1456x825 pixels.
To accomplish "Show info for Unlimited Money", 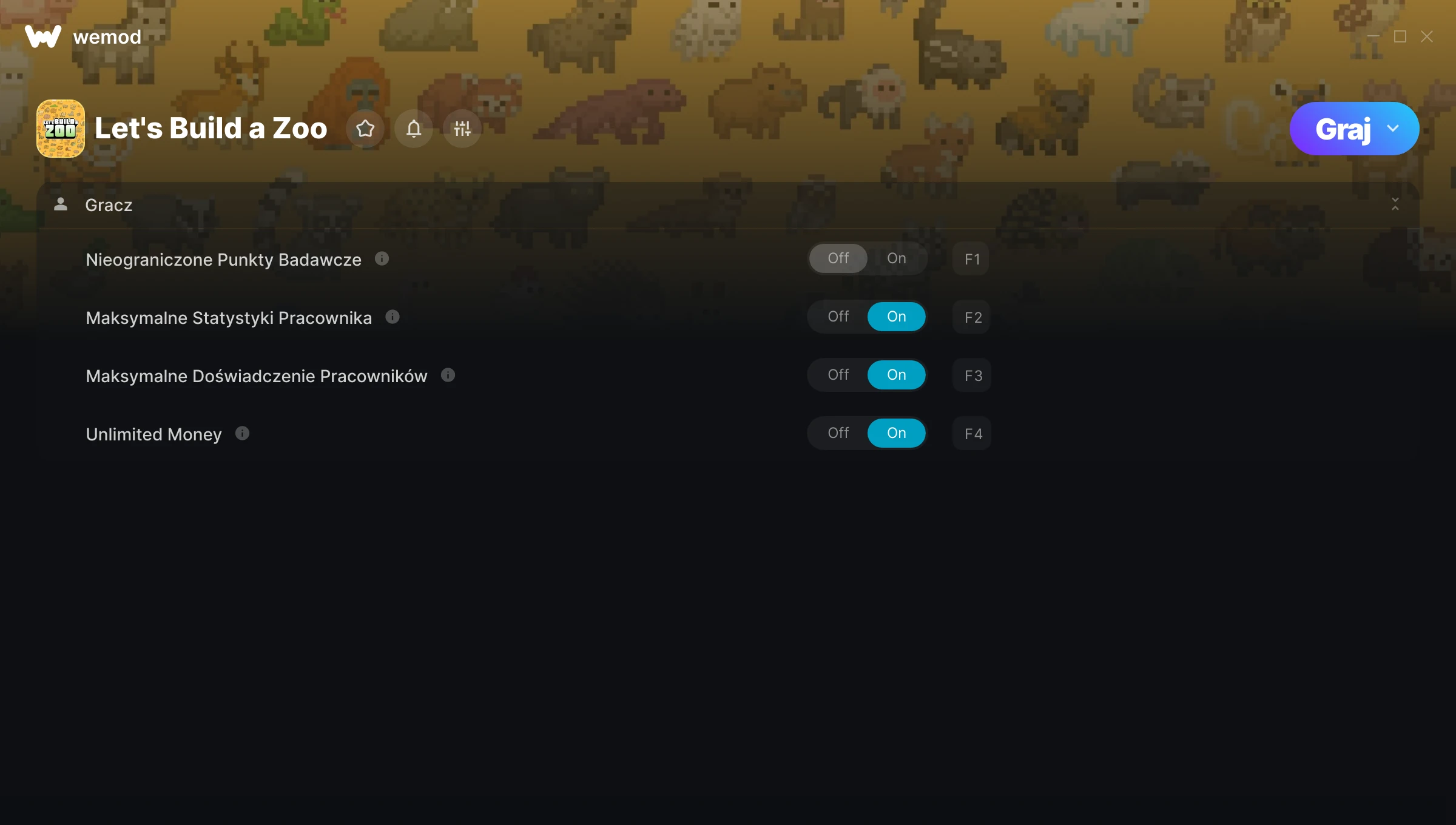I will click(x=242, y=434).
